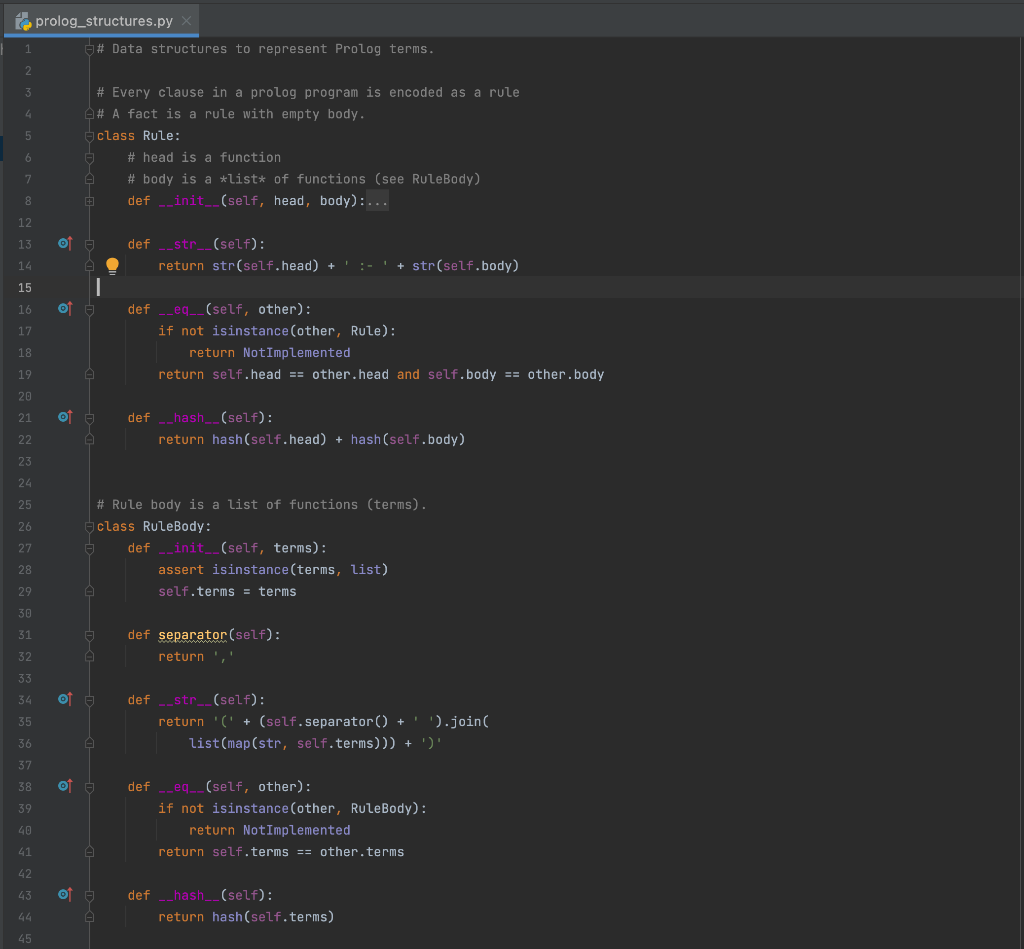The height and width of the screenshot is (949, 1024).
Task: Click 'list(map(str, self.terms)))' on line 36
Action: pos(292,743)
